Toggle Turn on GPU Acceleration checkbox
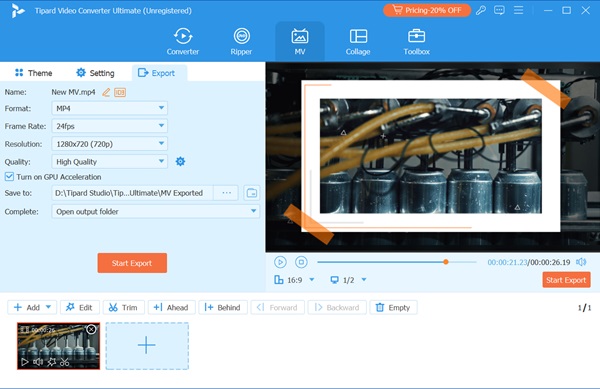Image resolution: width=600 pixels, height=389 pixels. click(x=9, y=177)
